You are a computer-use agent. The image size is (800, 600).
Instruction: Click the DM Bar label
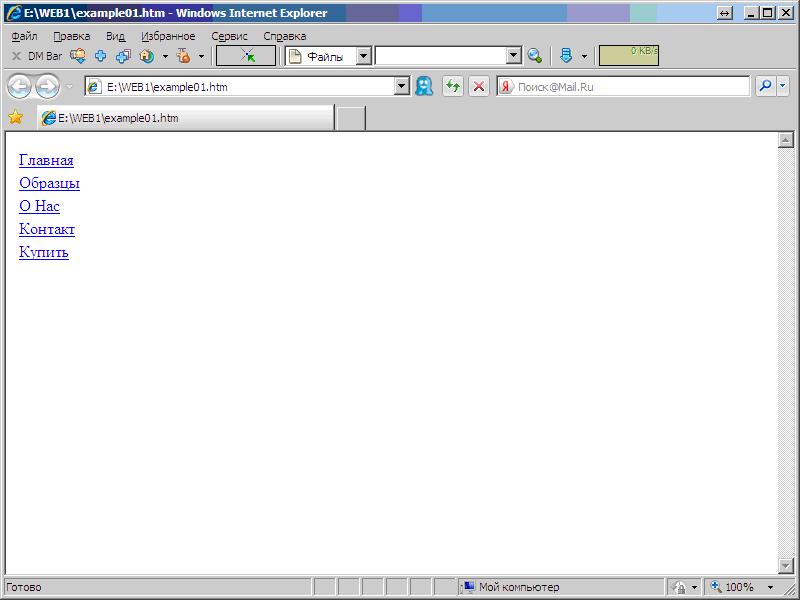tap(45, 56)
